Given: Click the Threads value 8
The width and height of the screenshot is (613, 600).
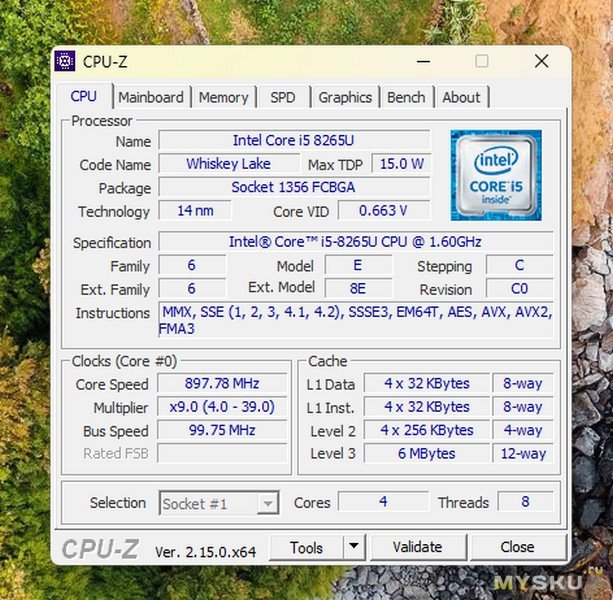Looking at the screenshot, I should [x=525, y=501].
